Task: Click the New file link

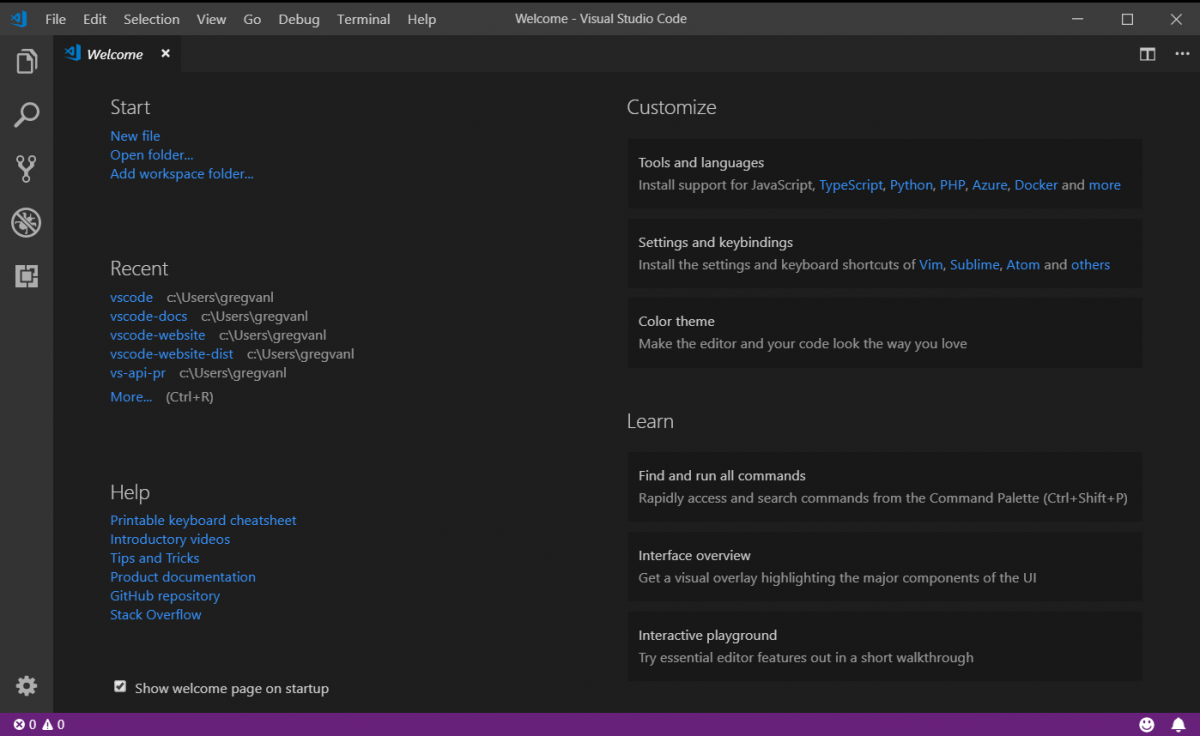Action: pyautogui.click(x=135, y=135)
